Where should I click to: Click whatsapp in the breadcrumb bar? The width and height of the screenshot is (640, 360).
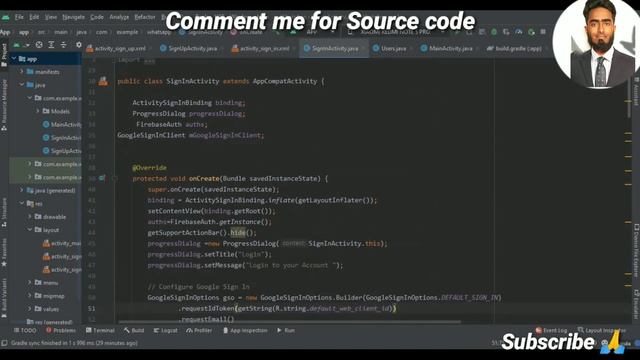(159, 32)
